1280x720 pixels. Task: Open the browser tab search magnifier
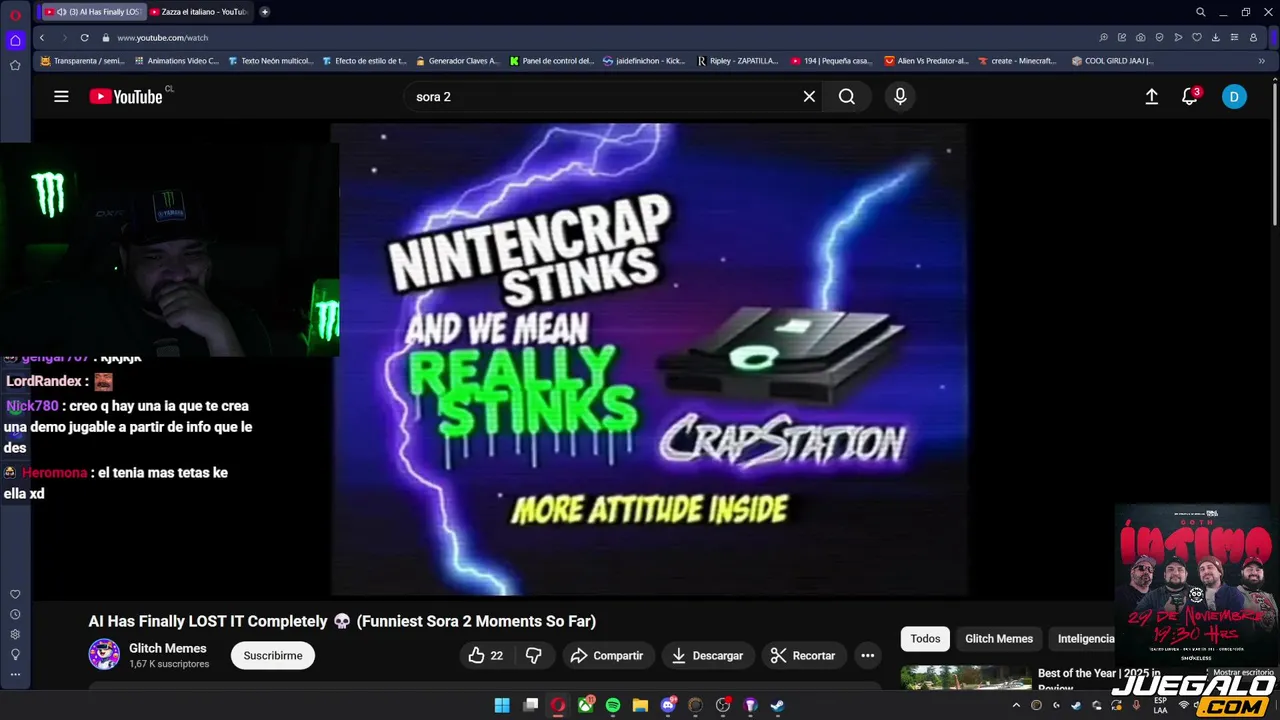[x=1201, y=12]
